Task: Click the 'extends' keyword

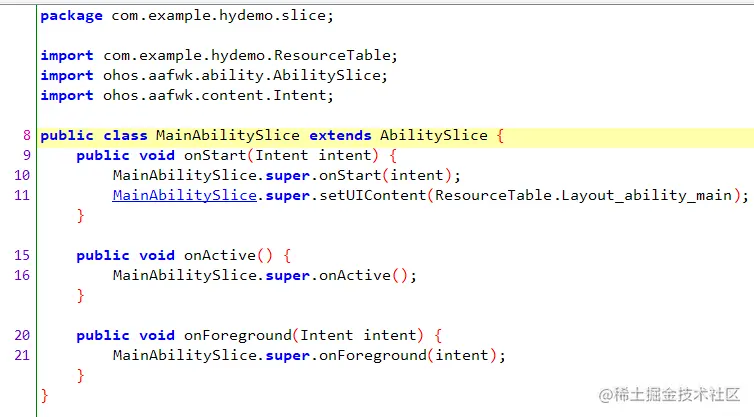Action: pos(340,136)
